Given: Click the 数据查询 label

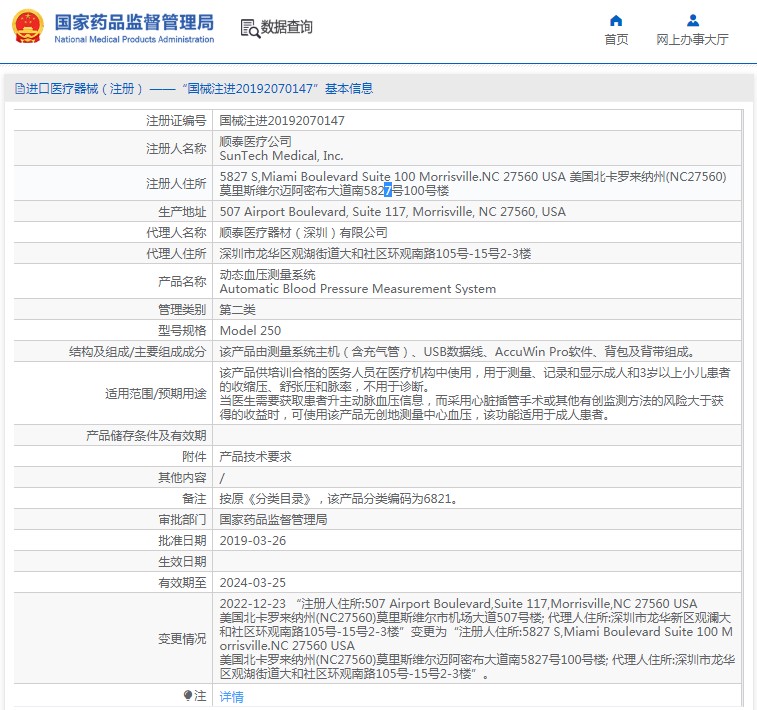Looking at the screenshot, I should tap(287, 27).
